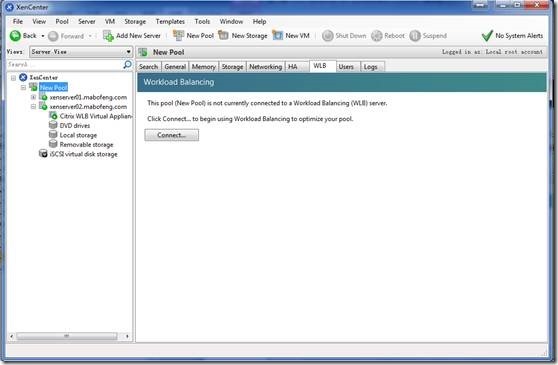Image resolution: width=558 pixels, height=365 pixels.
Task: Click the Shut Down power icon
Action: click(x=327, y=36)
